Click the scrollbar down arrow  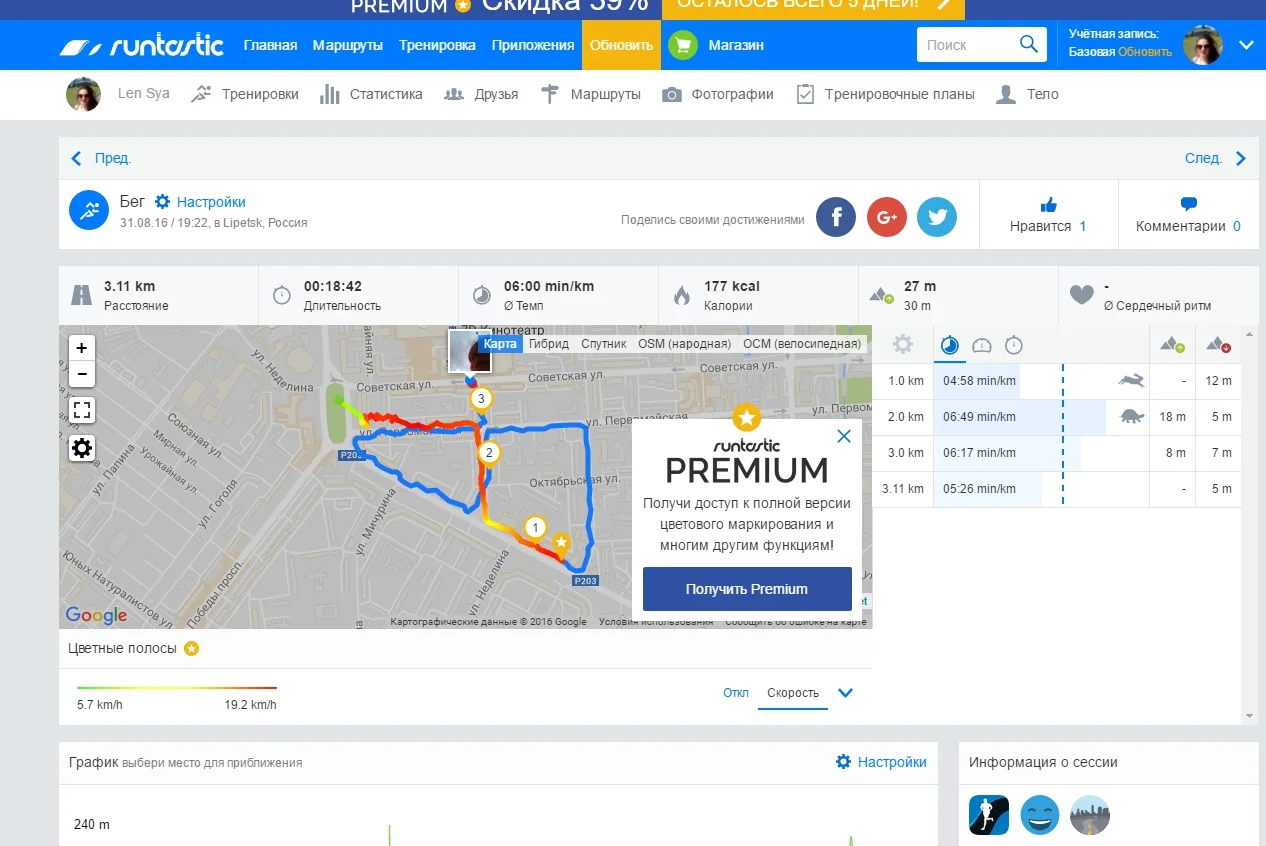1250,716
